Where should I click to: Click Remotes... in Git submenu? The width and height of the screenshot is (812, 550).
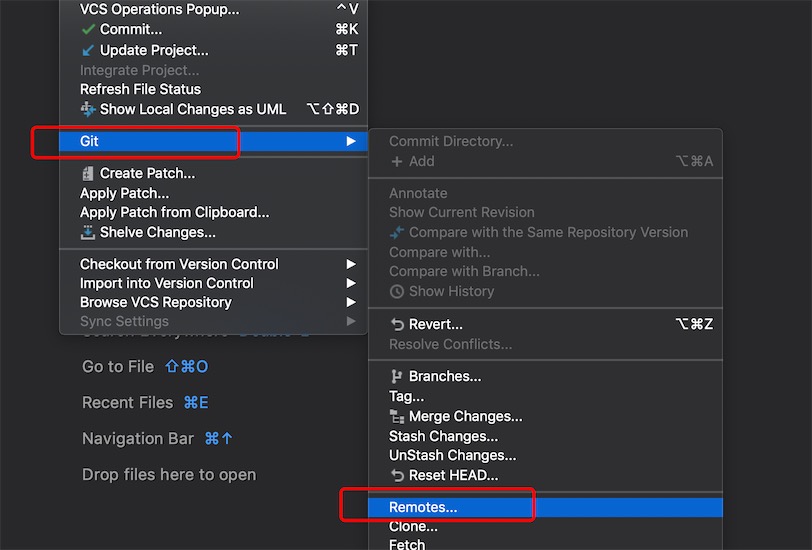coord(545,507)
